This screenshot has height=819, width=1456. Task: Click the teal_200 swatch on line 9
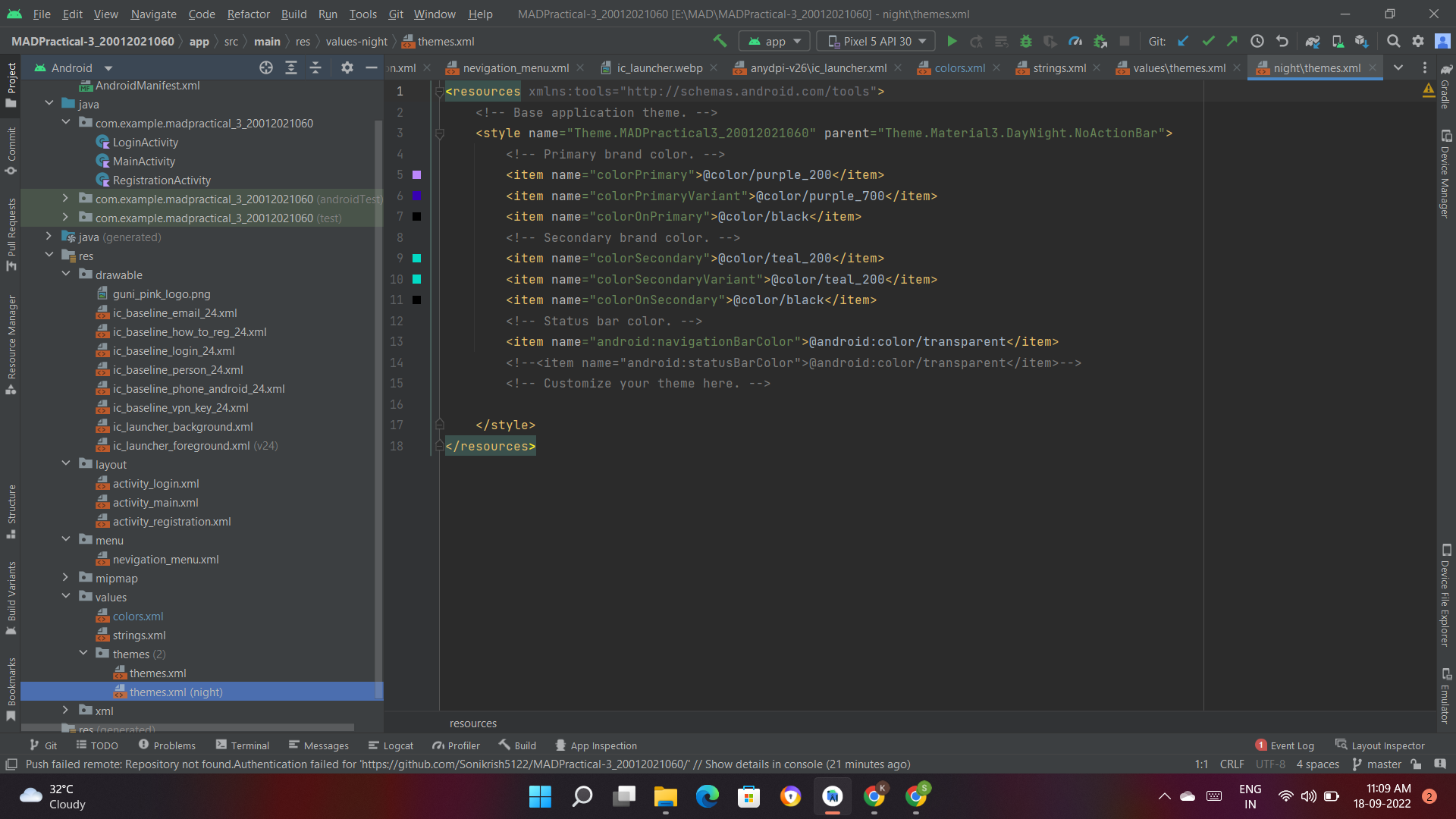(x=416, y=259)
